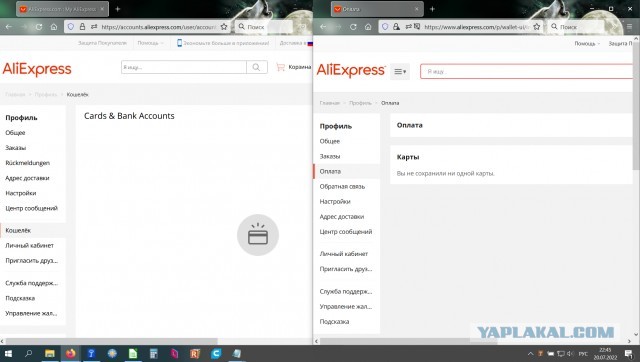Show hidden system tray icons chevron
Image resolution: width=640 pixels, height=362 pixels.
(530, 353)
